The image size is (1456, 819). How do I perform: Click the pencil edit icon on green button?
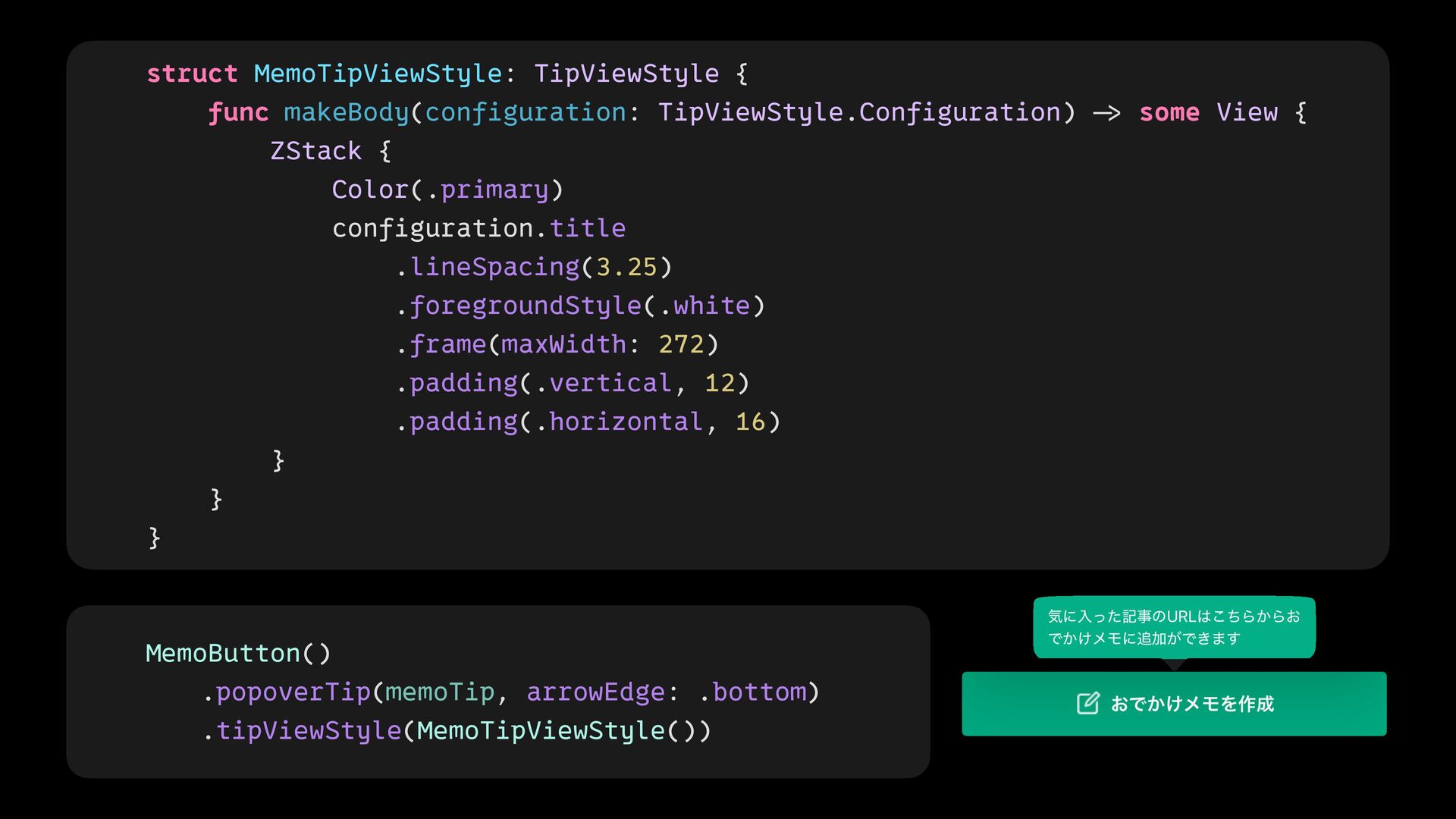[x=1087, y=704]
